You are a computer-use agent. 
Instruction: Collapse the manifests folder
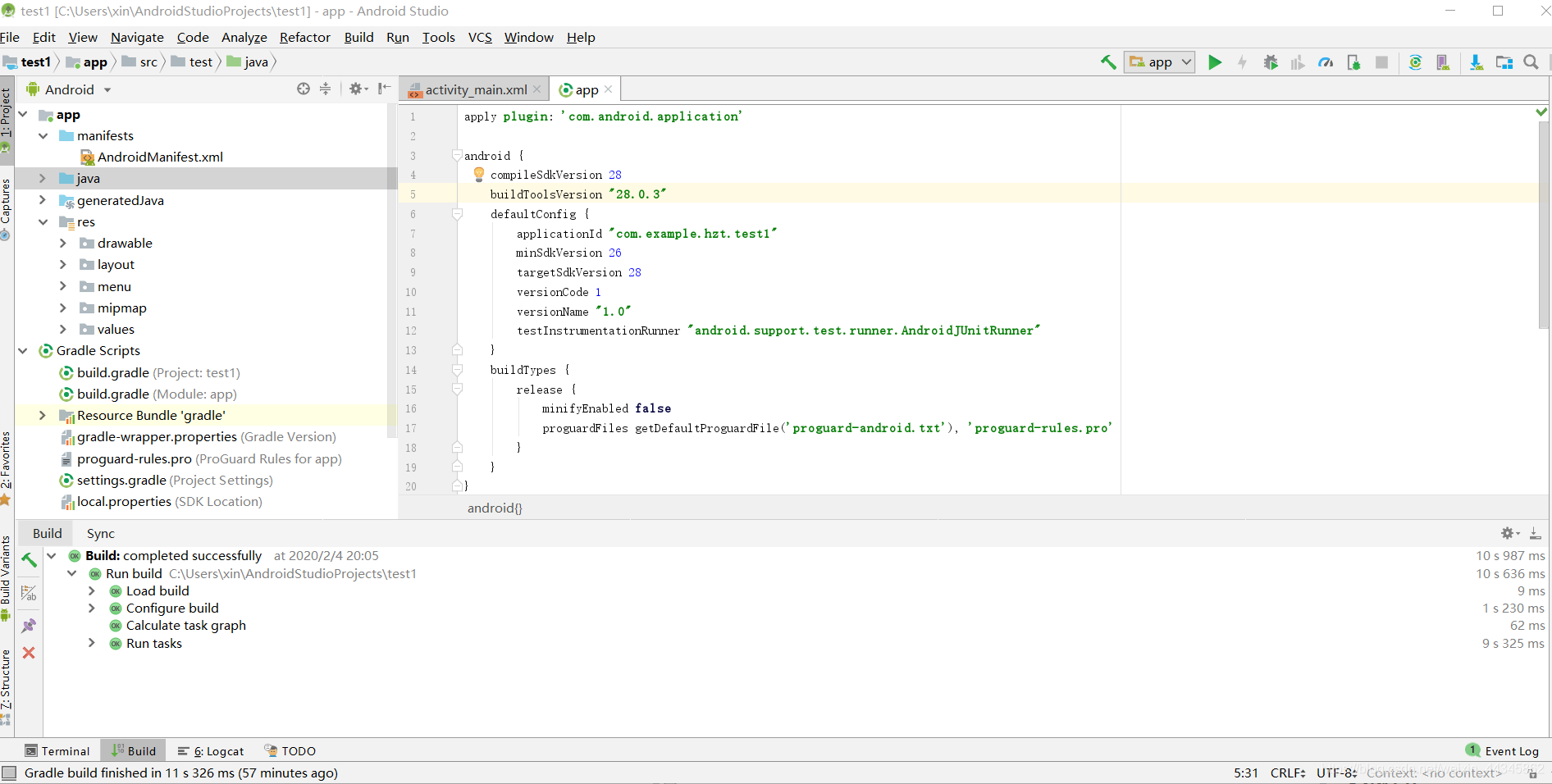pyautogui.click(x=43, y=135)
